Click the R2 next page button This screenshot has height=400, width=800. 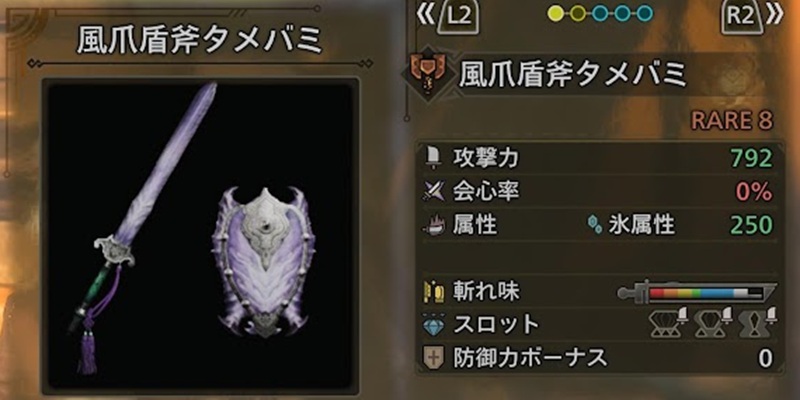[742, 18]
